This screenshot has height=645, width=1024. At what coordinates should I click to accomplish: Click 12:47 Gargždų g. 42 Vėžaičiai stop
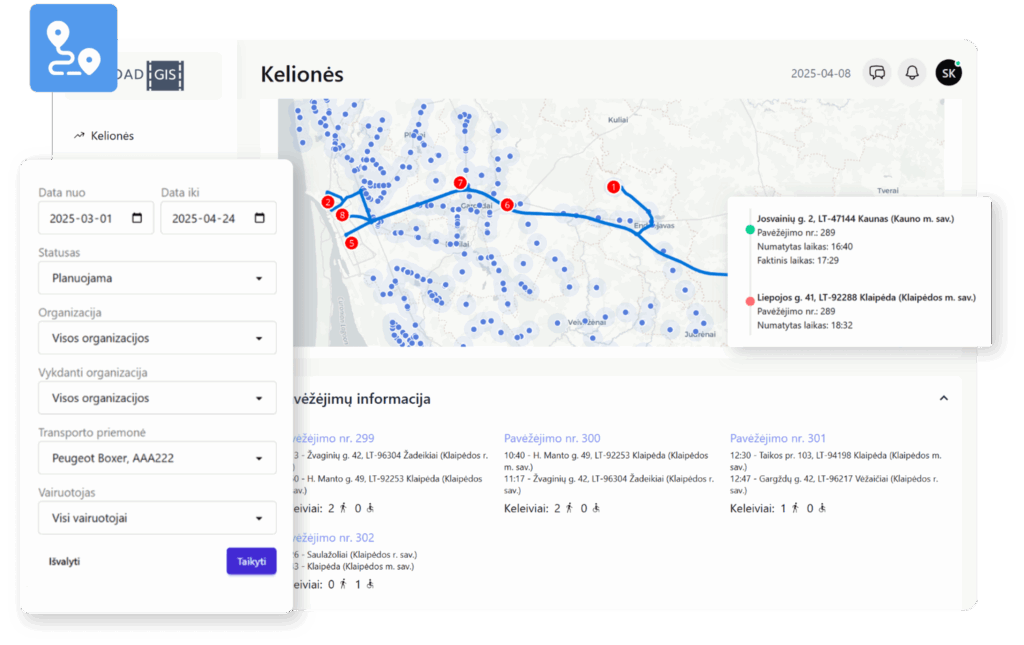click(x=834, y=484)
